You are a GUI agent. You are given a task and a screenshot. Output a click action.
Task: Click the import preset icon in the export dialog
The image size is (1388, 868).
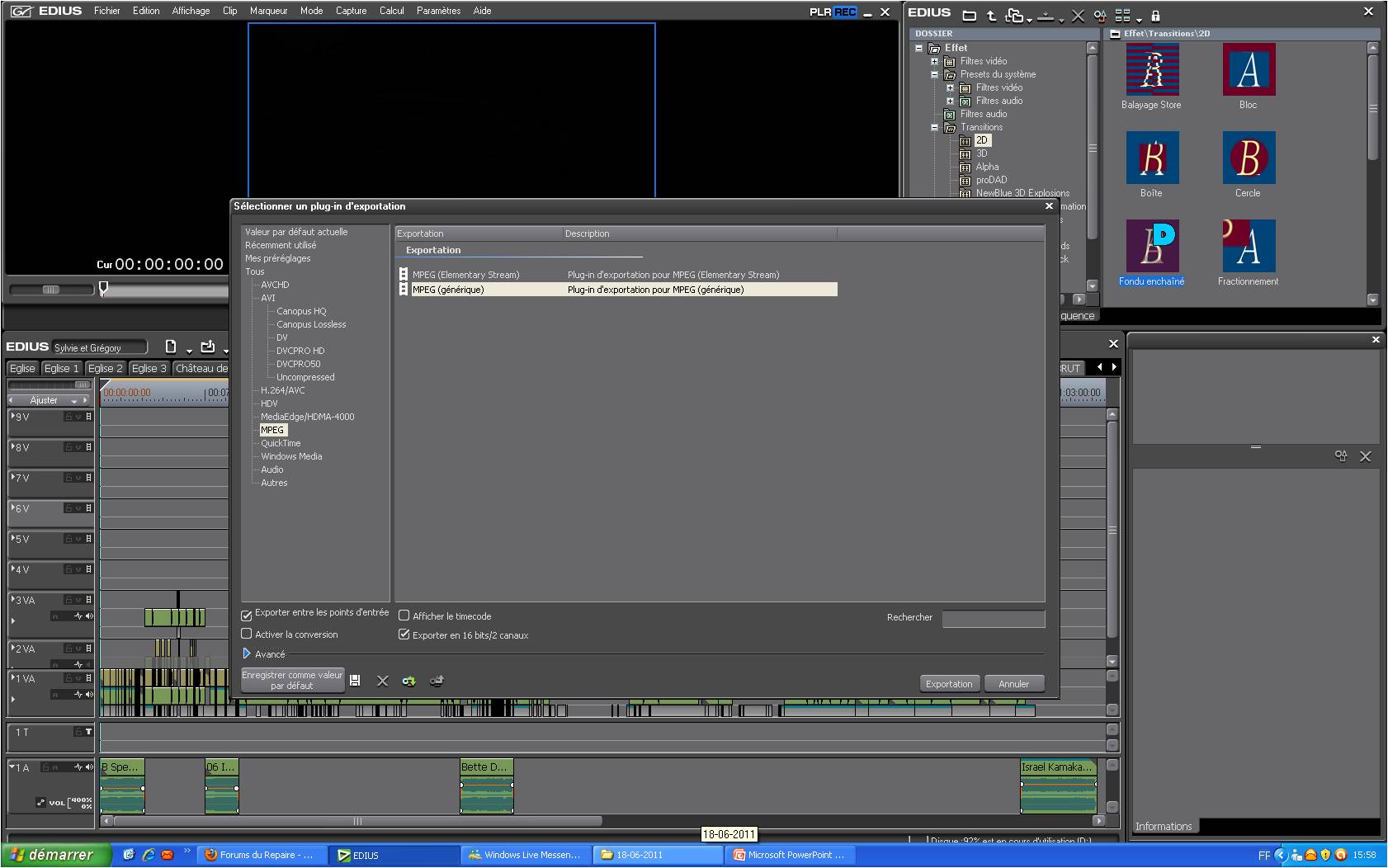pyautogui.click(x=408, y=681)
